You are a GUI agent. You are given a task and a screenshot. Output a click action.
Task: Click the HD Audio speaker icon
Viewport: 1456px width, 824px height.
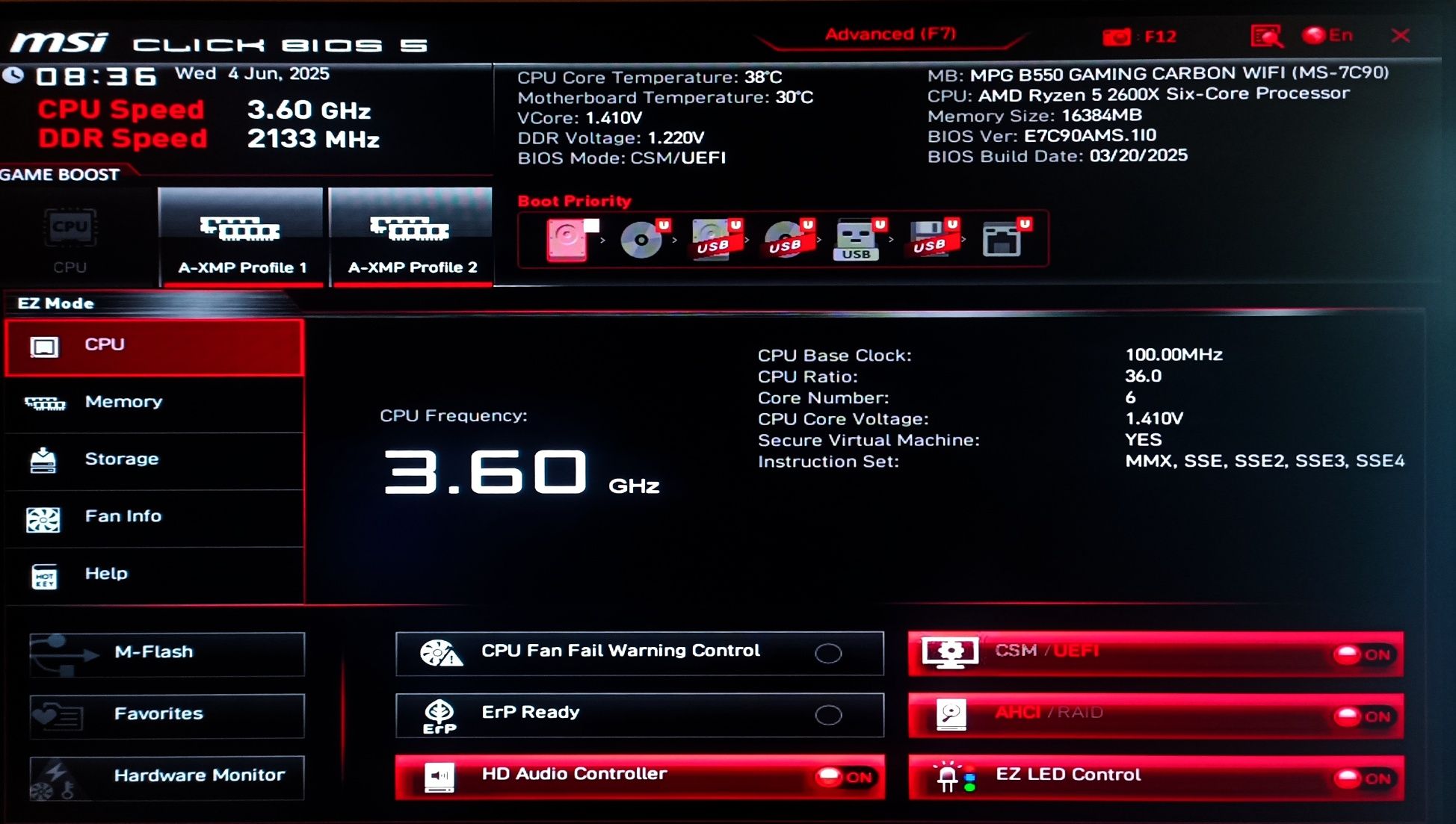(x=439, y=777)
